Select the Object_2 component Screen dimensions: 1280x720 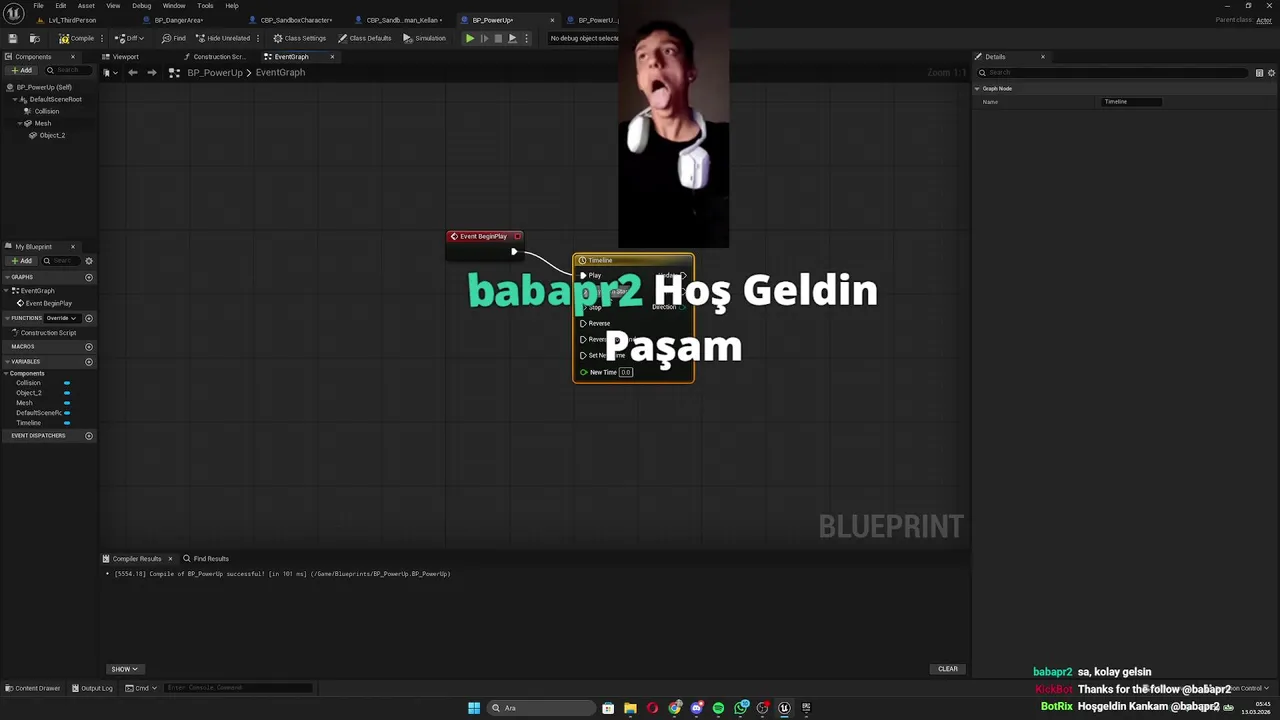pyautogui.click(x=52, y=135)
